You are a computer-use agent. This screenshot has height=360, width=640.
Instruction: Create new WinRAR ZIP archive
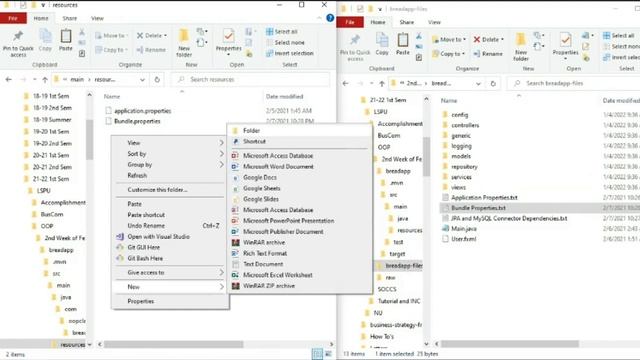tap(300, 286)
